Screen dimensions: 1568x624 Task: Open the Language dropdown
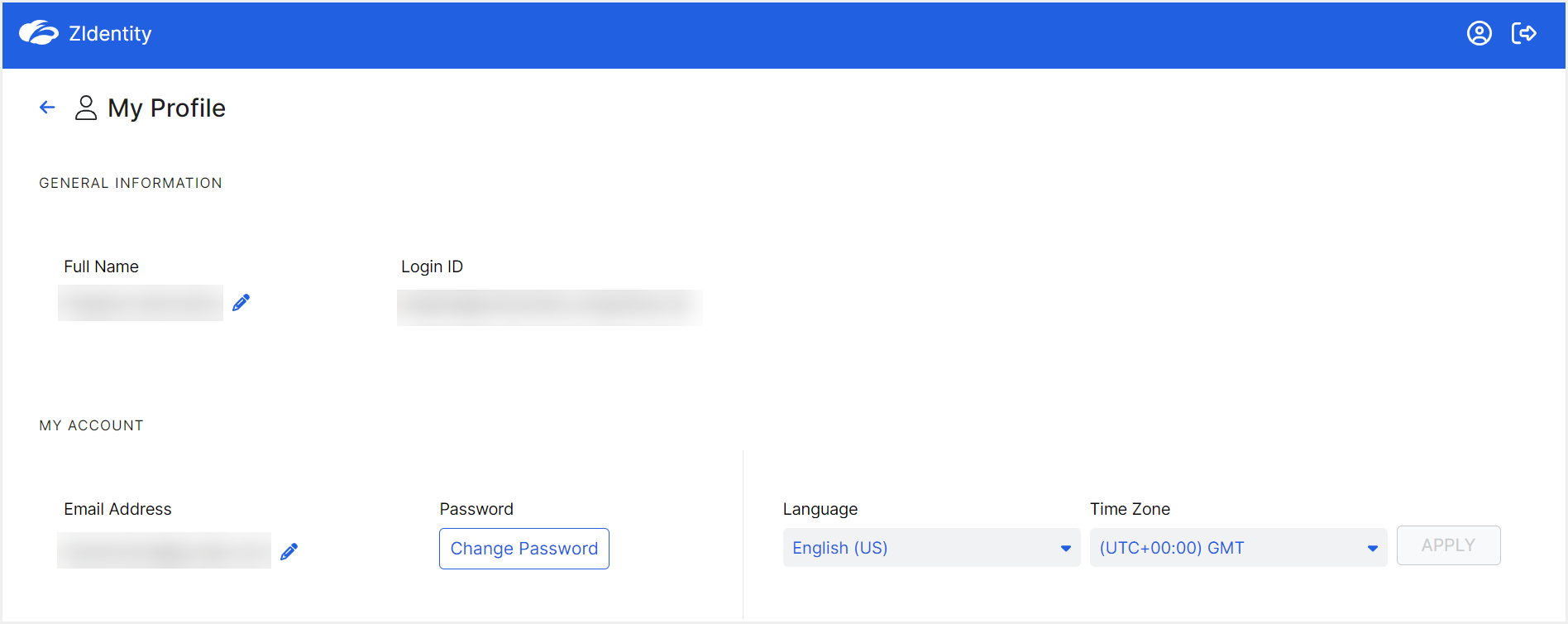pyautogui.click(x=930, y=548)
